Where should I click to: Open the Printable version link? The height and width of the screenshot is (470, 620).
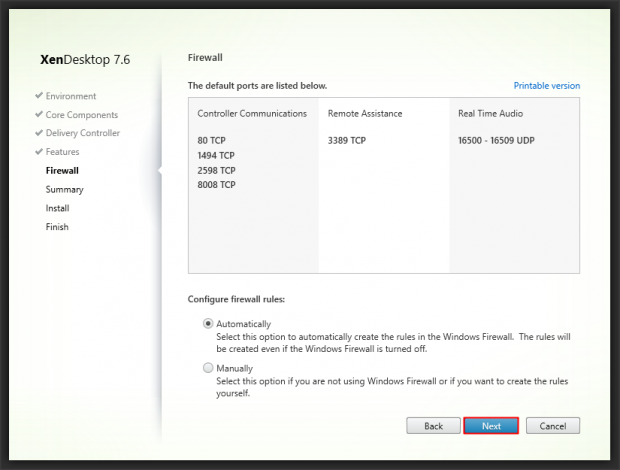pyautogui.click(x=546, y=86)
